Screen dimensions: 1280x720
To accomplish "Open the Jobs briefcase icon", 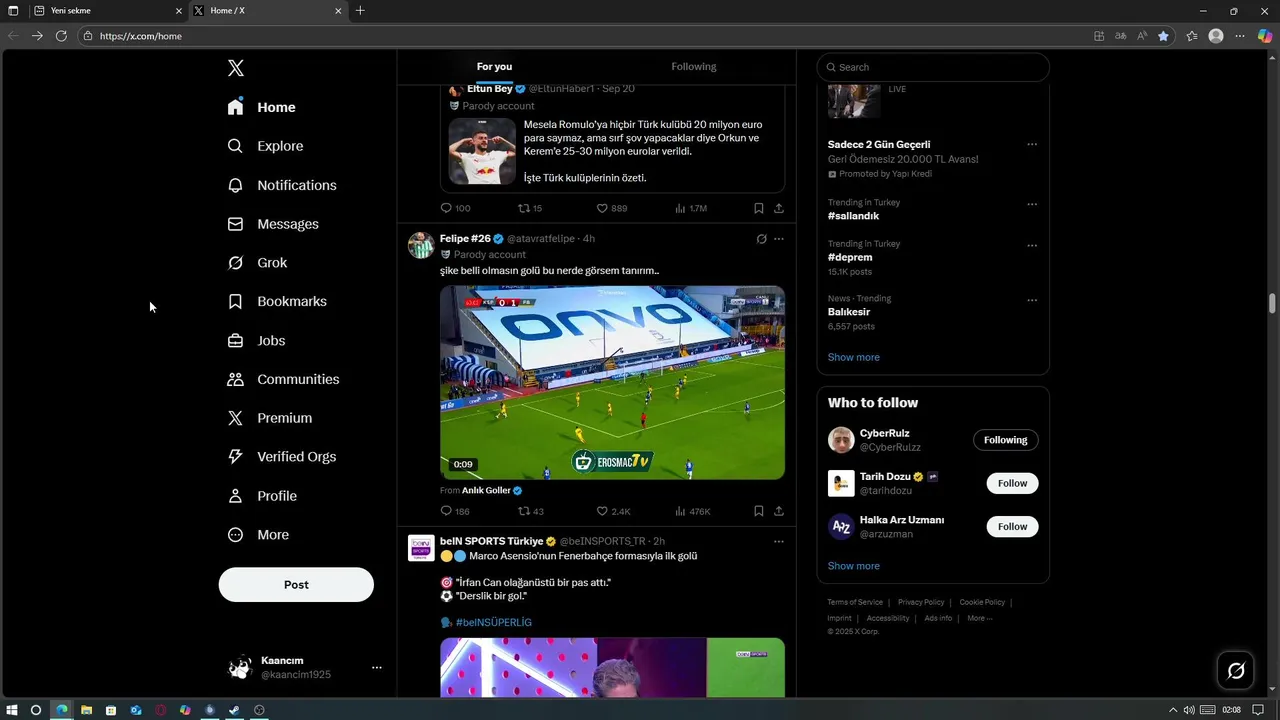I will pos(235,341).
